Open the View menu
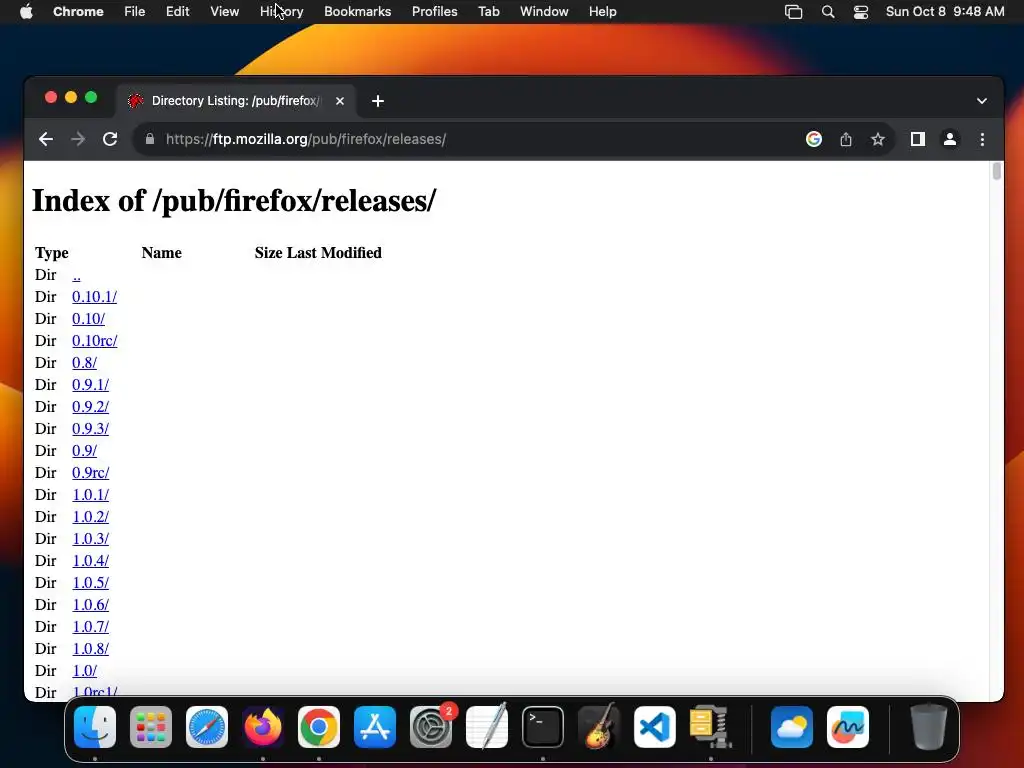The image size is (1024, 768). pos(224,12)
